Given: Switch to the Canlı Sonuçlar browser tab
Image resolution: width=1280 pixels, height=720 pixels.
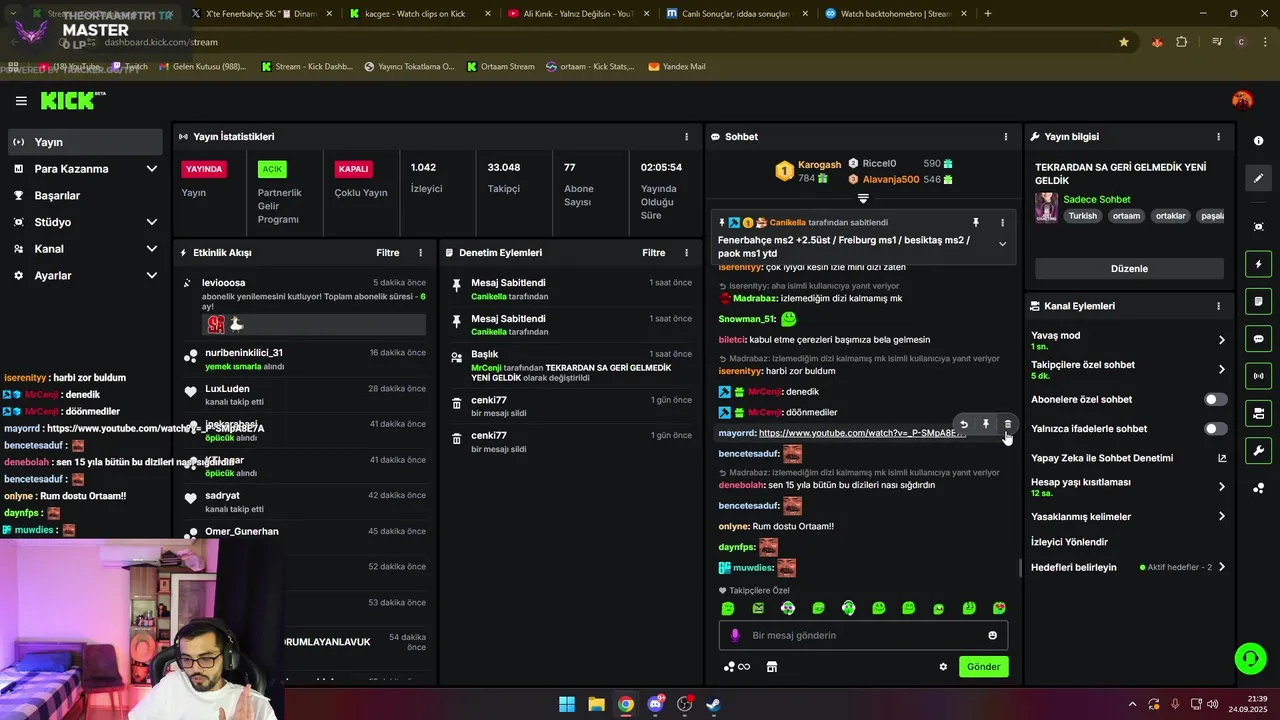Looking at the screenshot, I should 738,14.
